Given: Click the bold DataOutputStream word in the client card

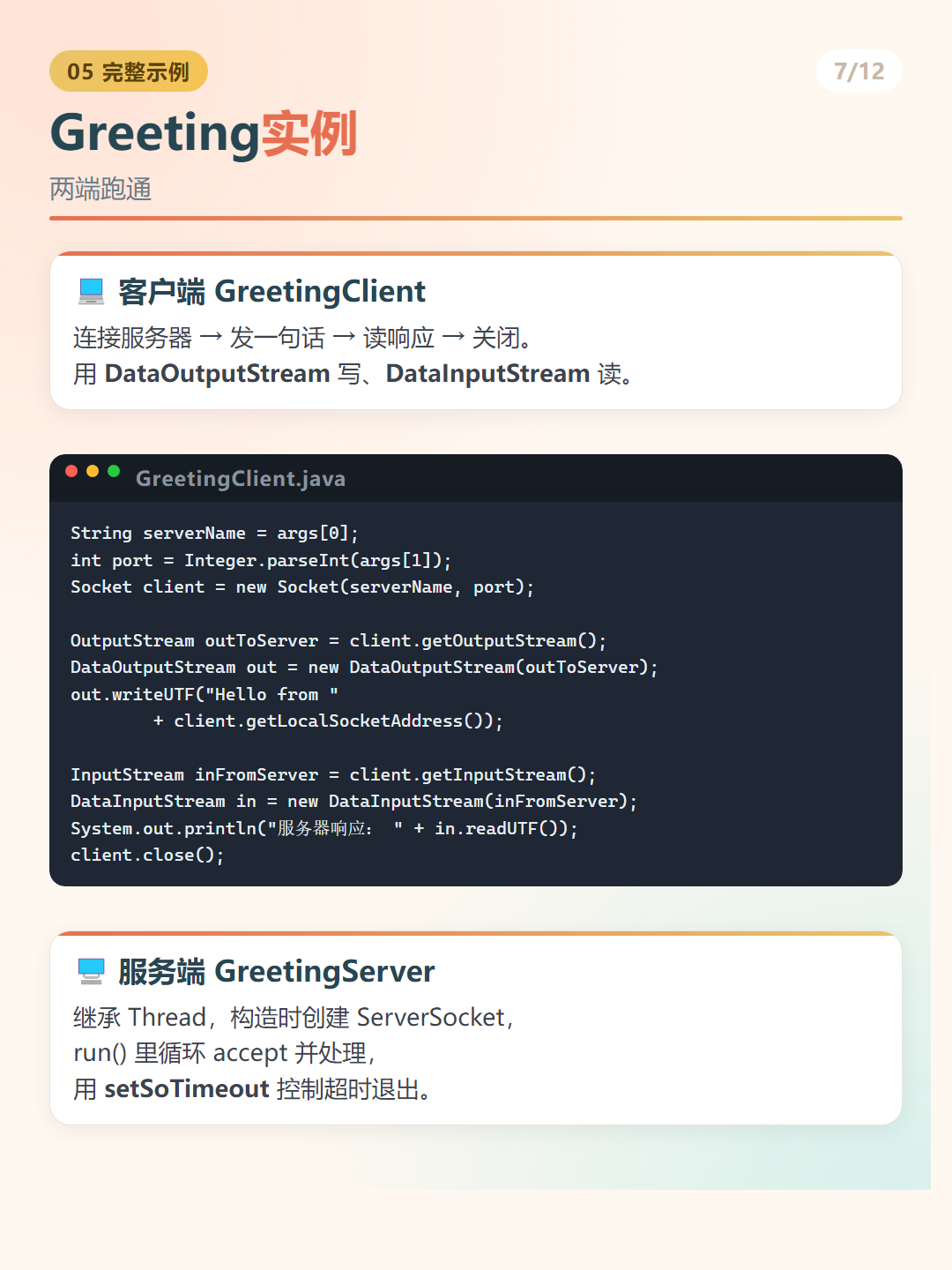Looking at the screenshot, I should point(217,374).
